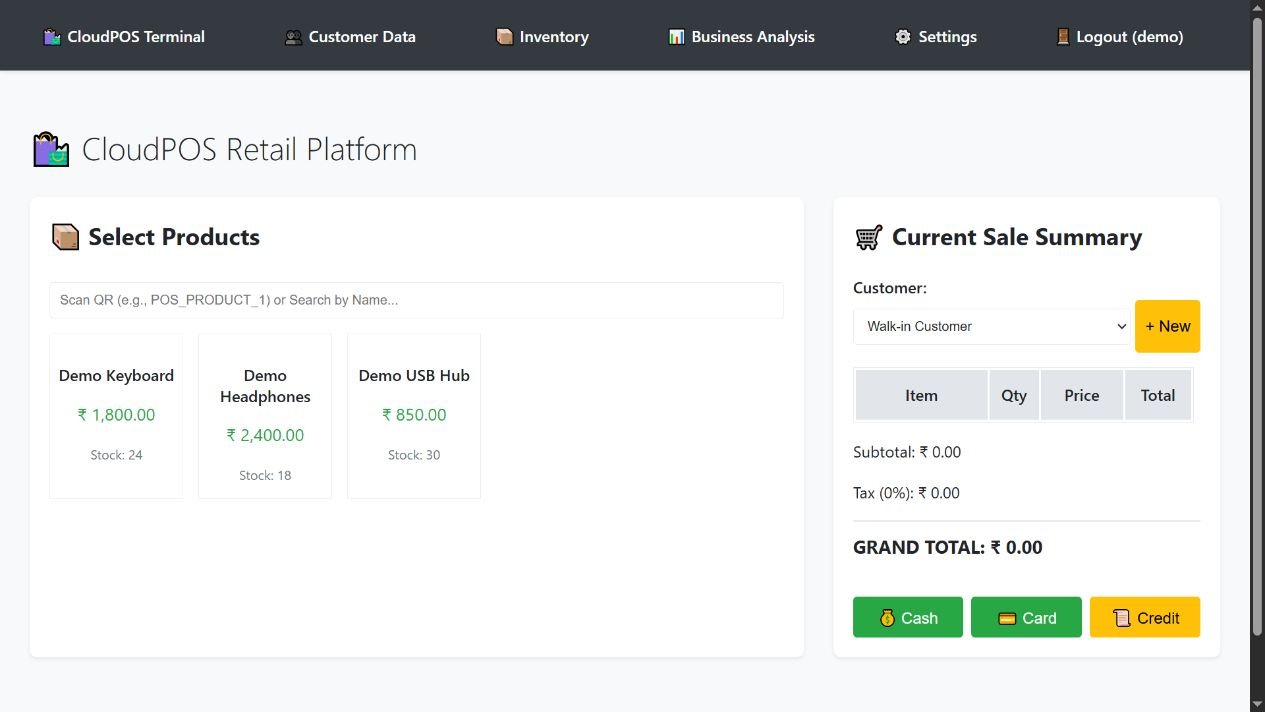Select Logout (demo) link
Screen dimensions: 1265x712
(1119, 37)
